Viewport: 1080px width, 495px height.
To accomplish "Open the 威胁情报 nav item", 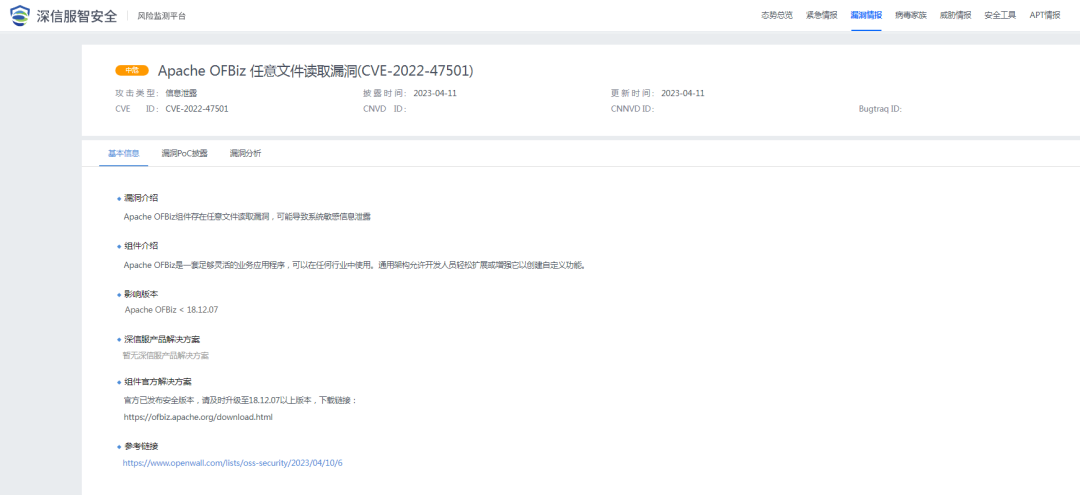I will coord(955,15).
